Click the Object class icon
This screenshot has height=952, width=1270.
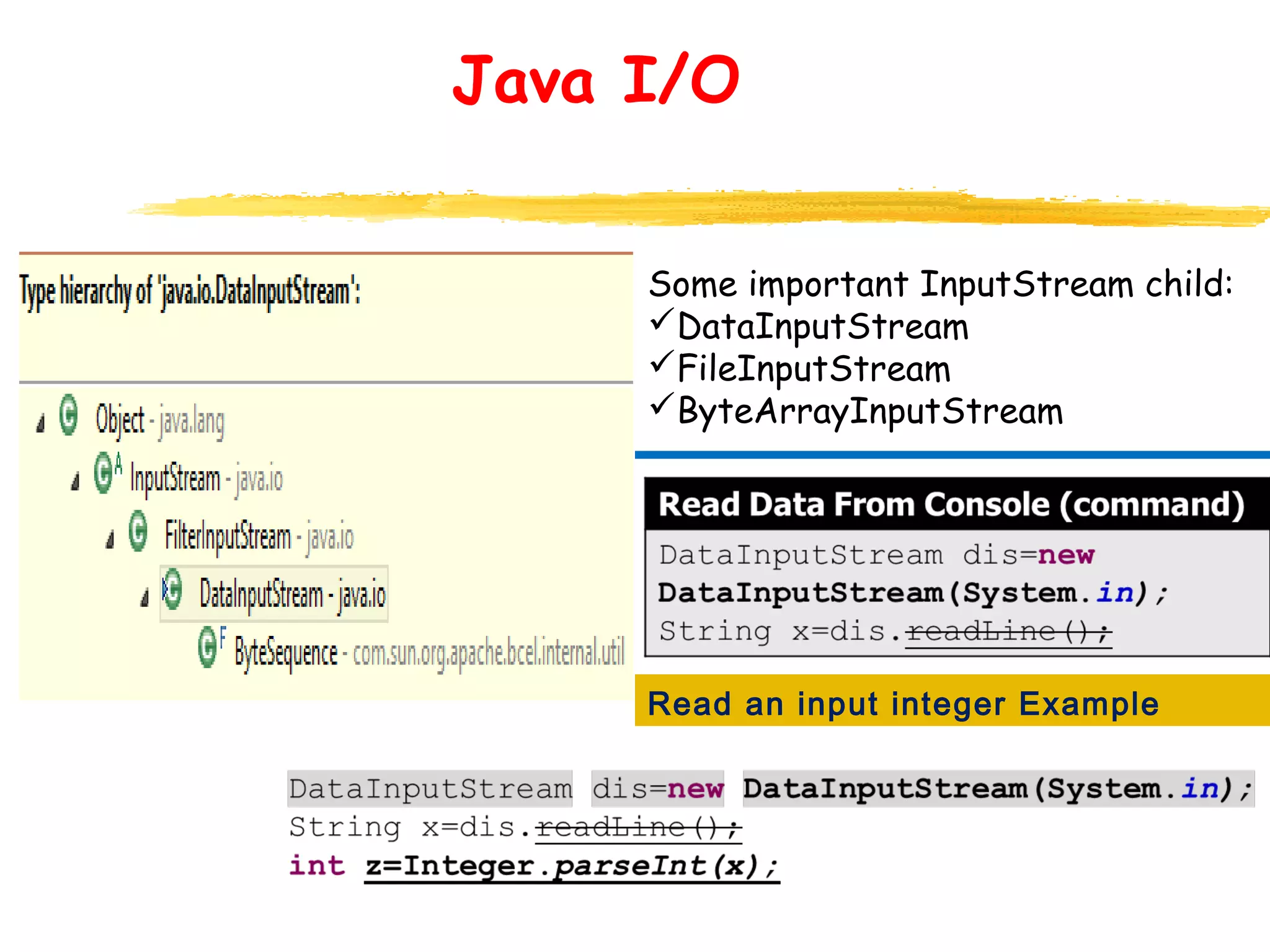coord(68,415)
